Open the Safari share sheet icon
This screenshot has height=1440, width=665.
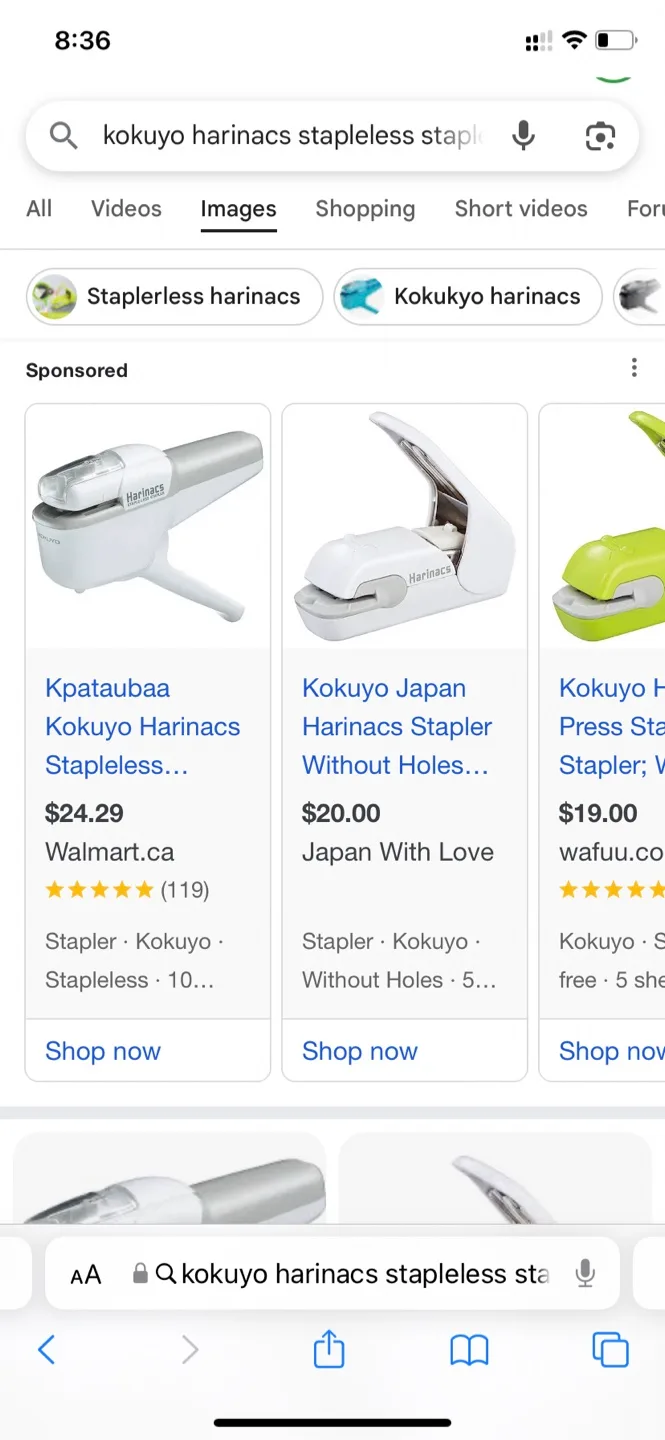pyautogui.click(x=329, y=1349)
